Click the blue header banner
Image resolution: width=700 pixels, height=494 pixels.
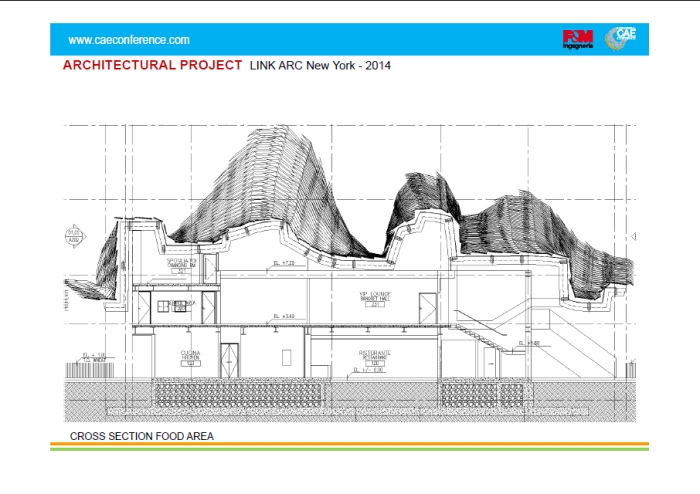350,39
